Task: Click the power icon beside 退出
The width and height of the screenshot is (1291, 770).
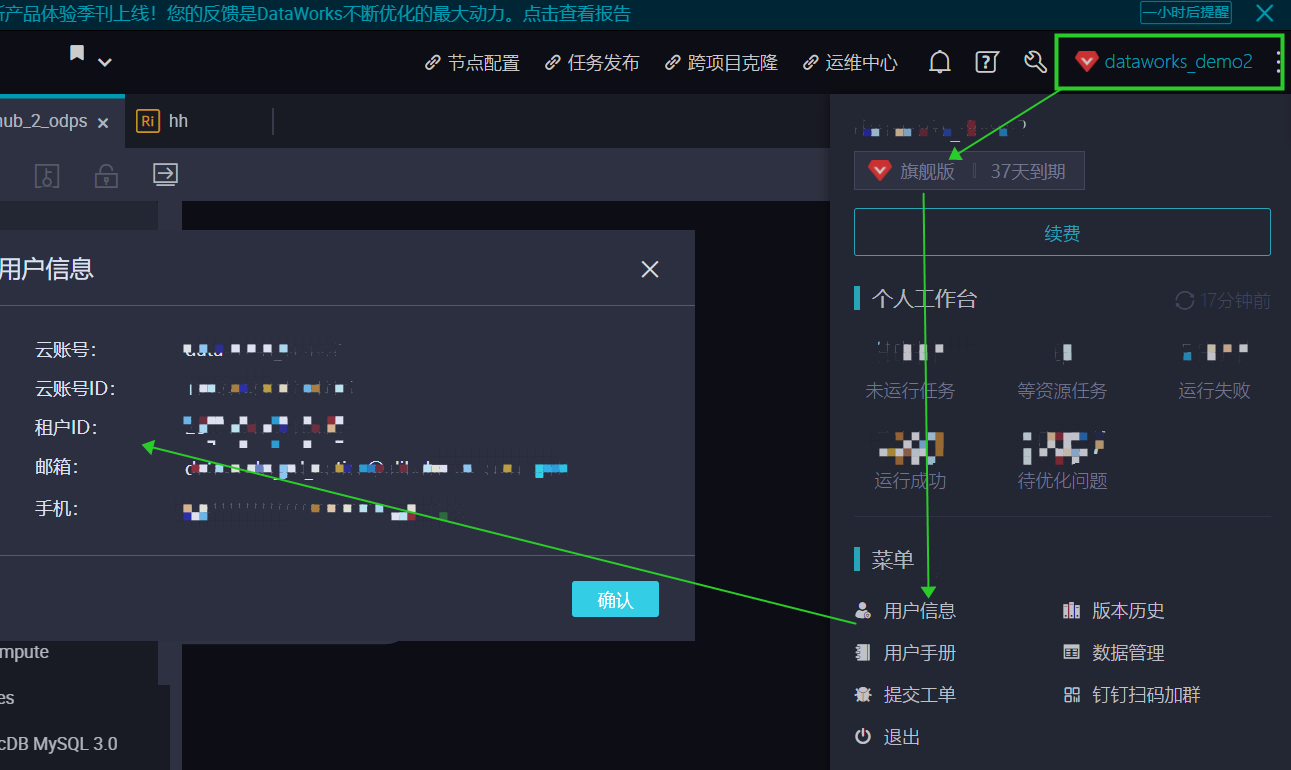Action: (x=863, y=736)
